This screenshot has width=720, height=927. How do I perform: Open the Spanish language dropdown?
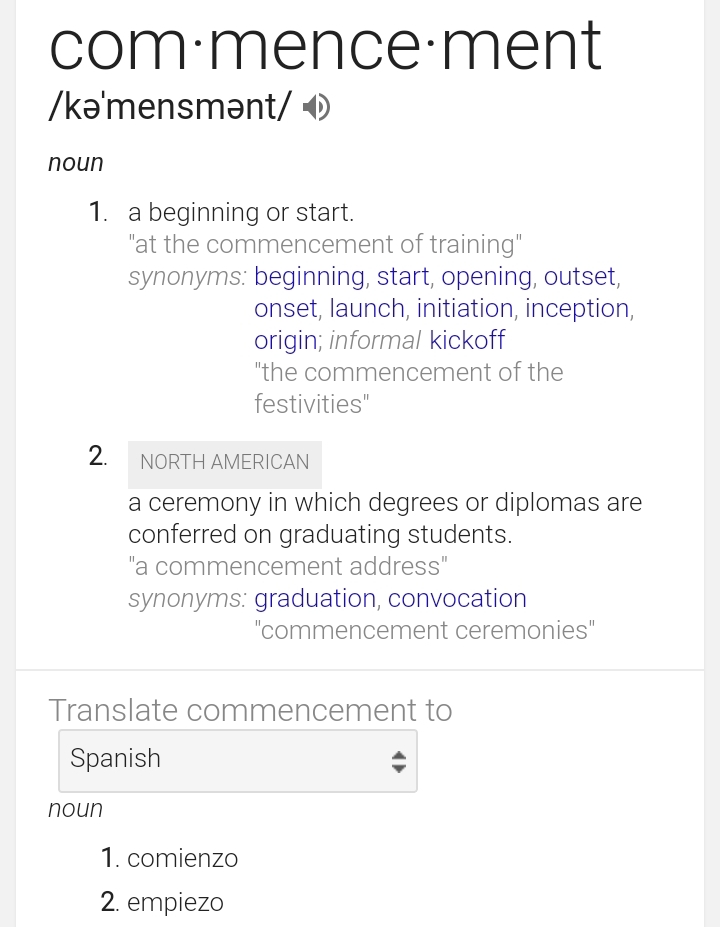click(237, 760)
